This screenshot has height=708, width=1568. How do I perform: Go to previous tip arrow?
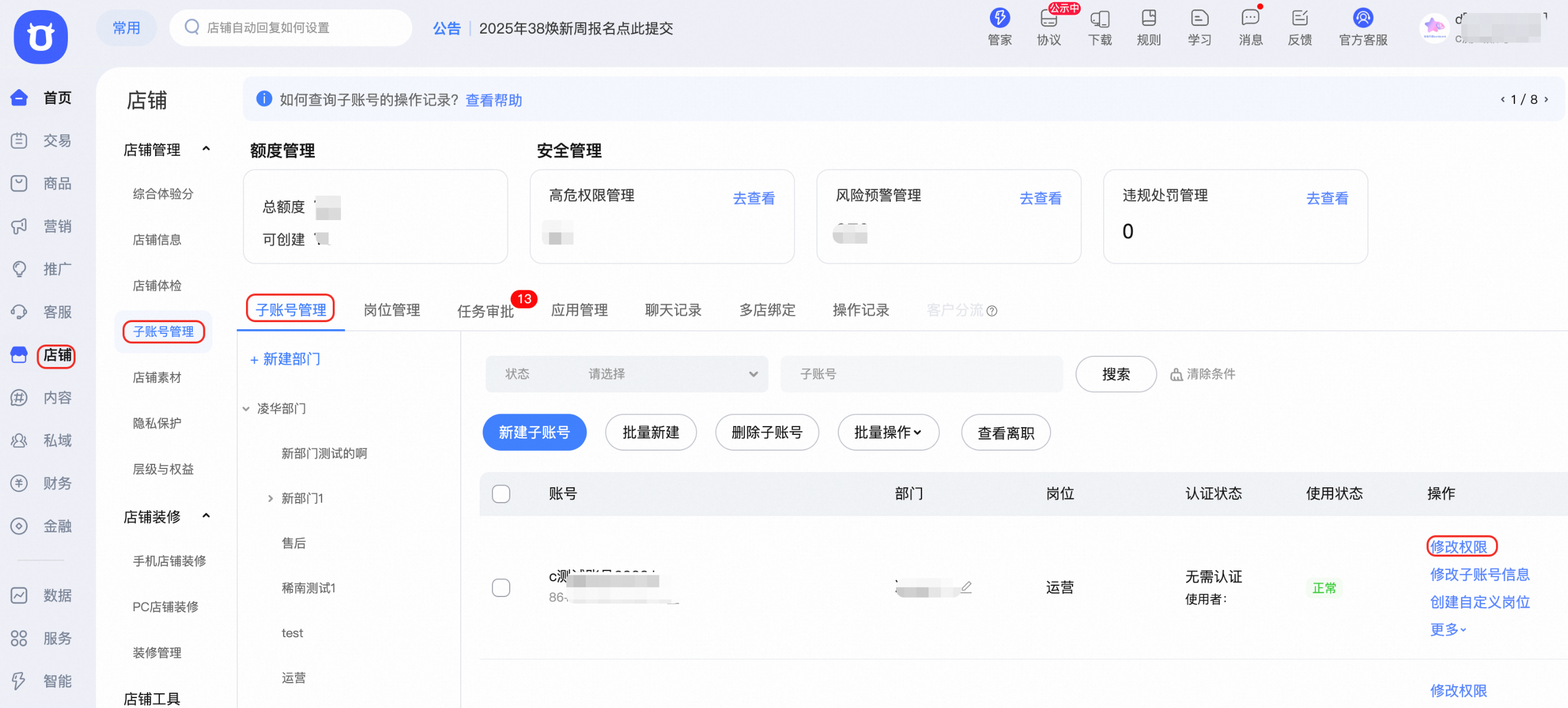coord(1503,99)
